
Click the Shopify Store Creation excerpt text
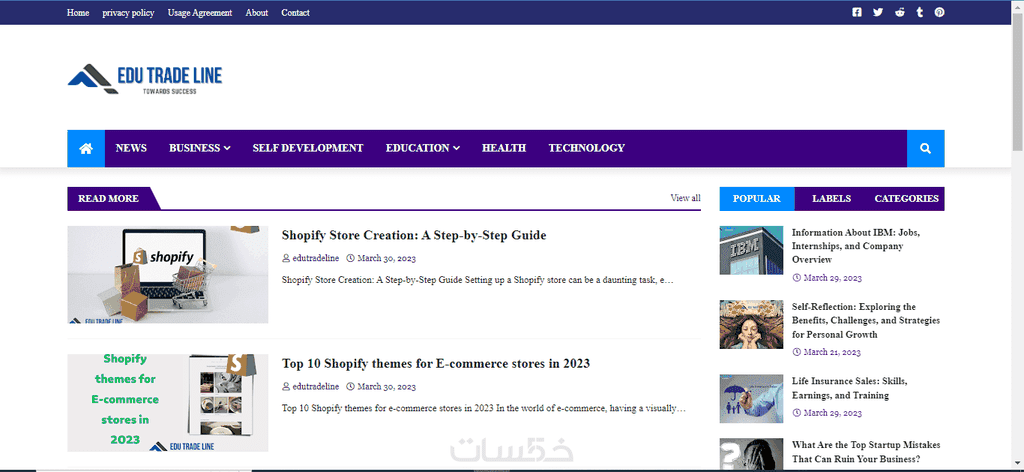click(477, 279)
